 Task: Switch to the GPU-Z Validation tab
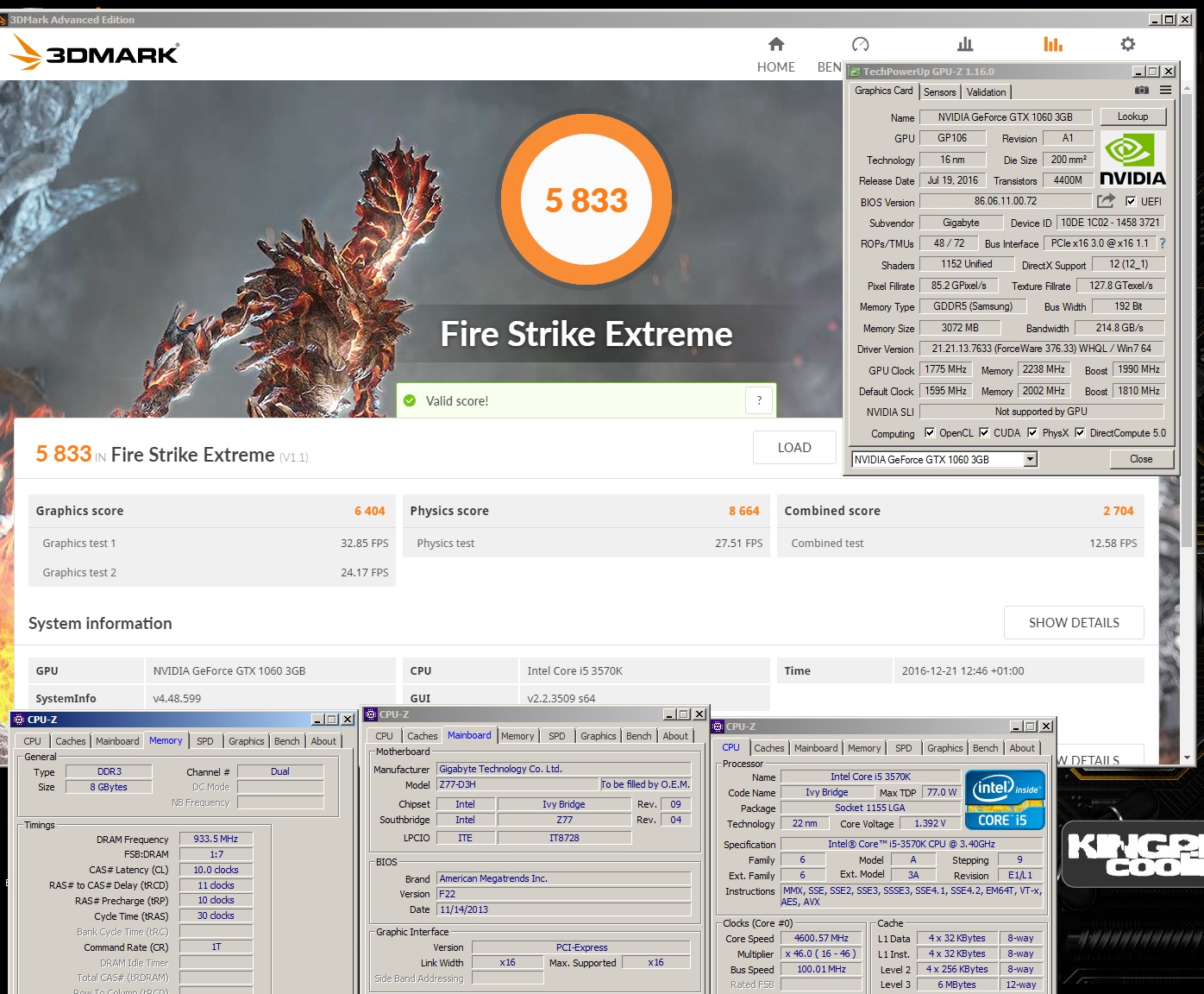986,92
